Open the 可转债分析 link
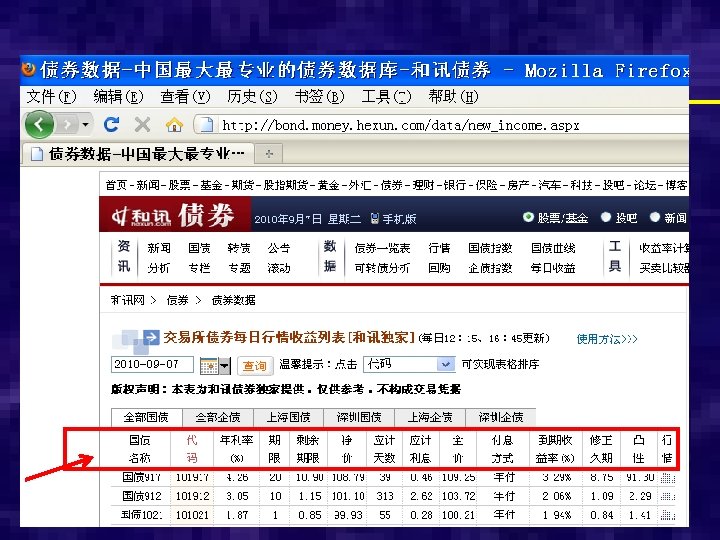 (x=382, y=268)
